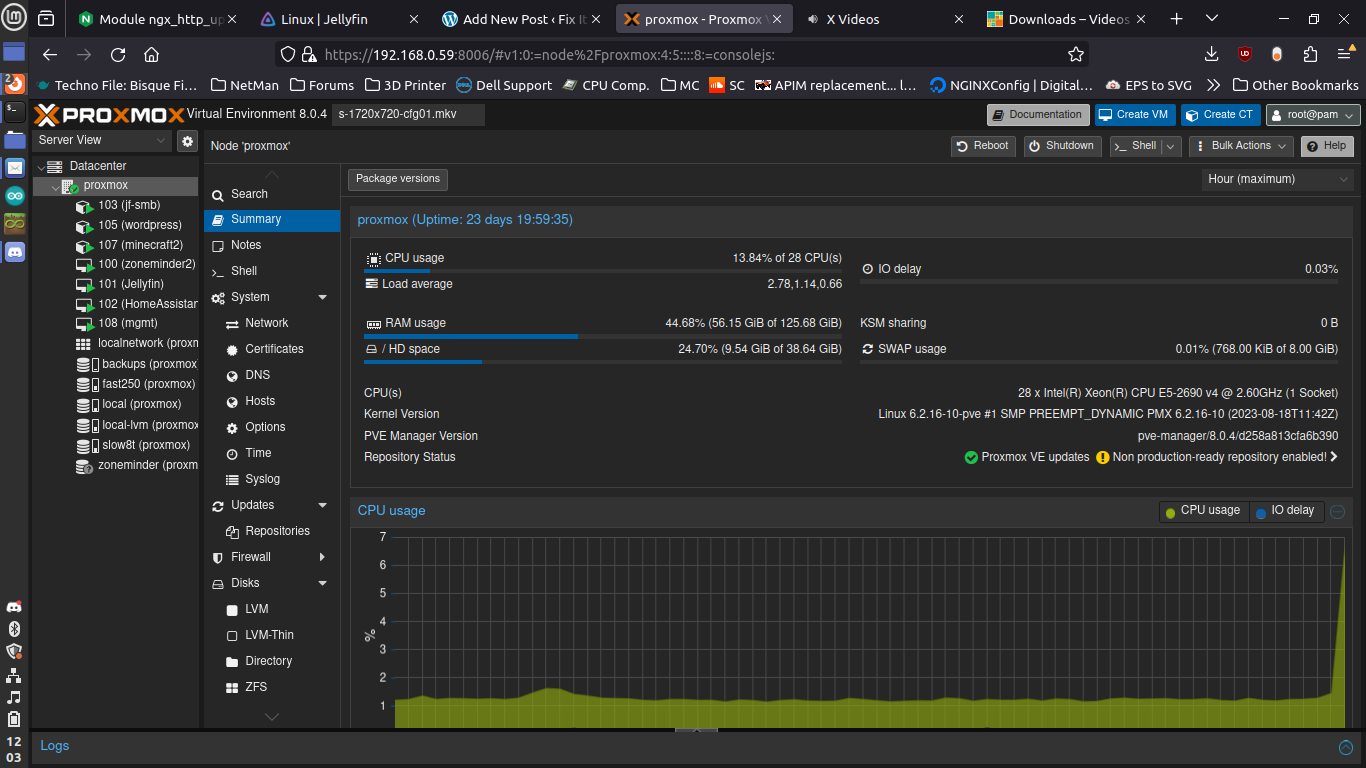Click the DNS globe icon

click(x=232, y=375)
